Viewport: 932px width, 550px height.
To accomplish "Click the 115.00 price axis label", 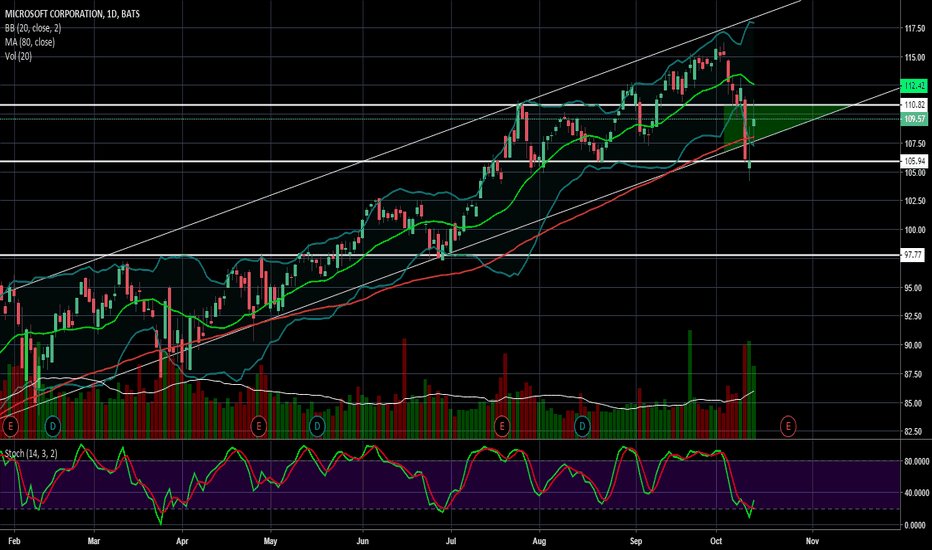I will (915, 58).
